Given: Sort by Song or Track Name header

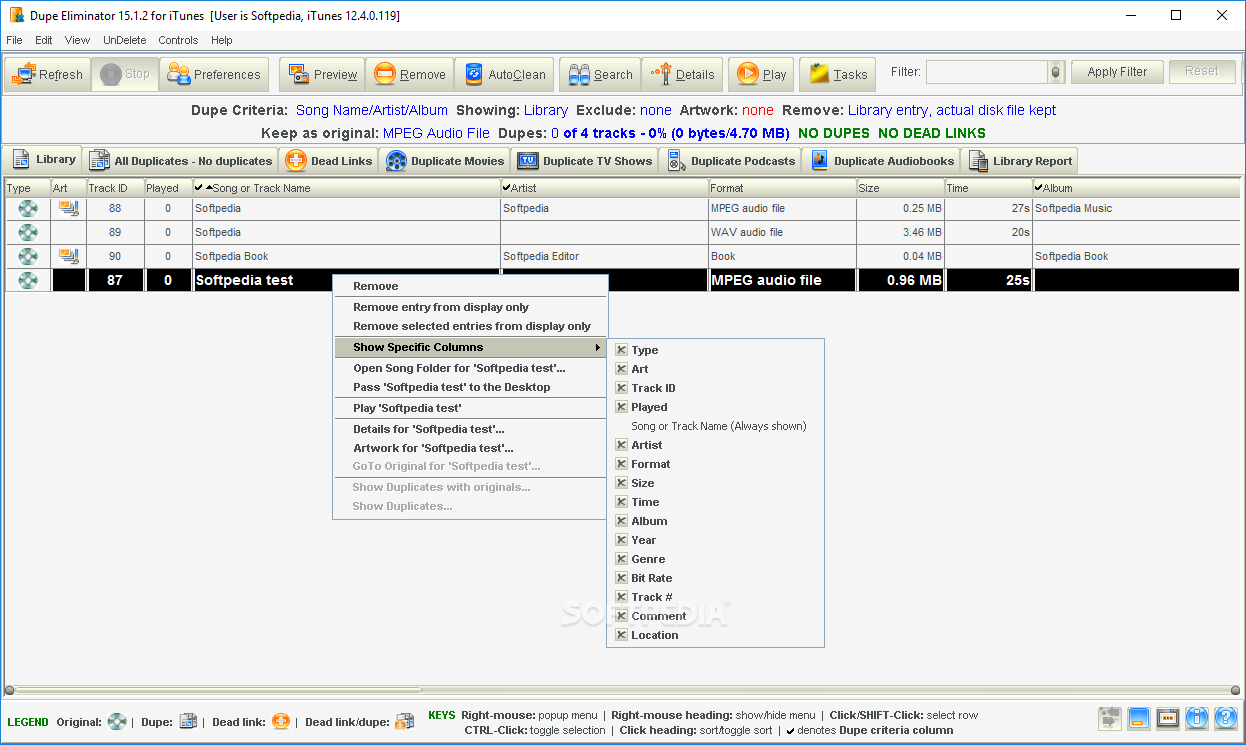Looking at the screenshot, I should click(346, 188).
